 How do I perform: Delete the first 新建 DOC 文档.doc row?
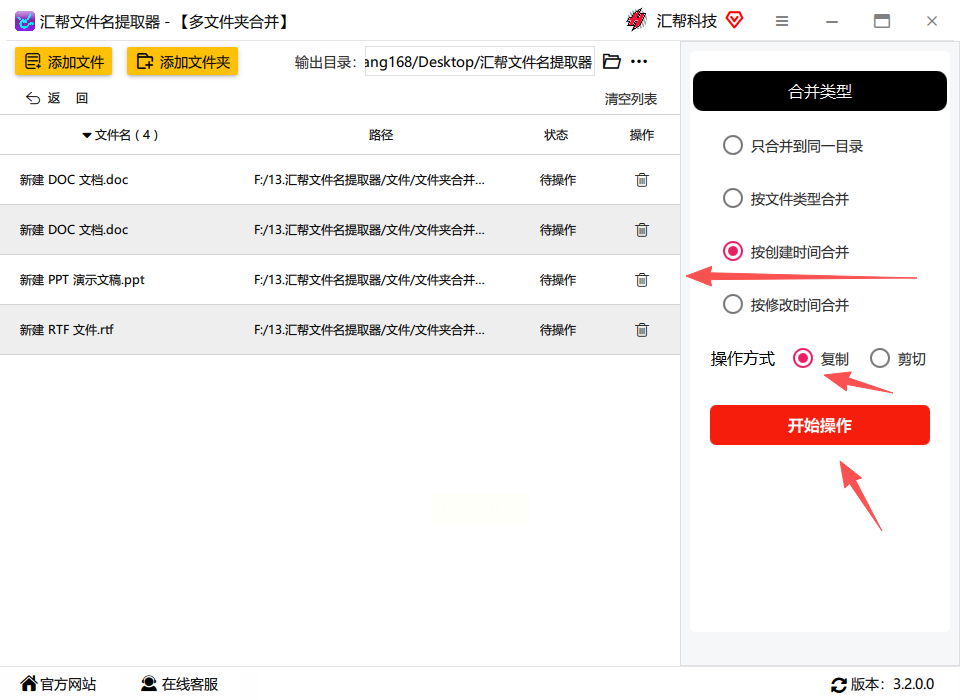coord(642,179)
